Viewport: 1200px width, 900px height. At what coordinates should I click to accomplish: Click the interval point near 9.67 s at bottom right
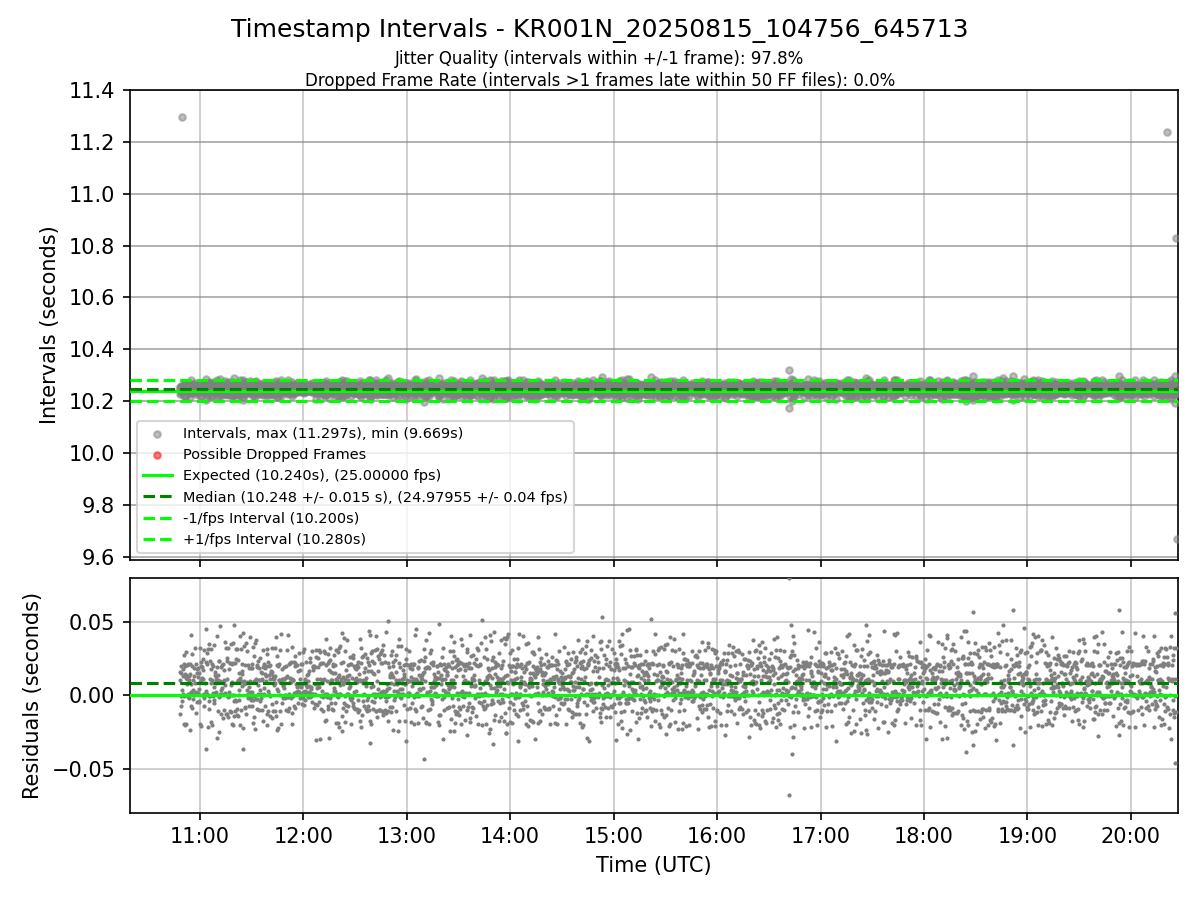1176,539
